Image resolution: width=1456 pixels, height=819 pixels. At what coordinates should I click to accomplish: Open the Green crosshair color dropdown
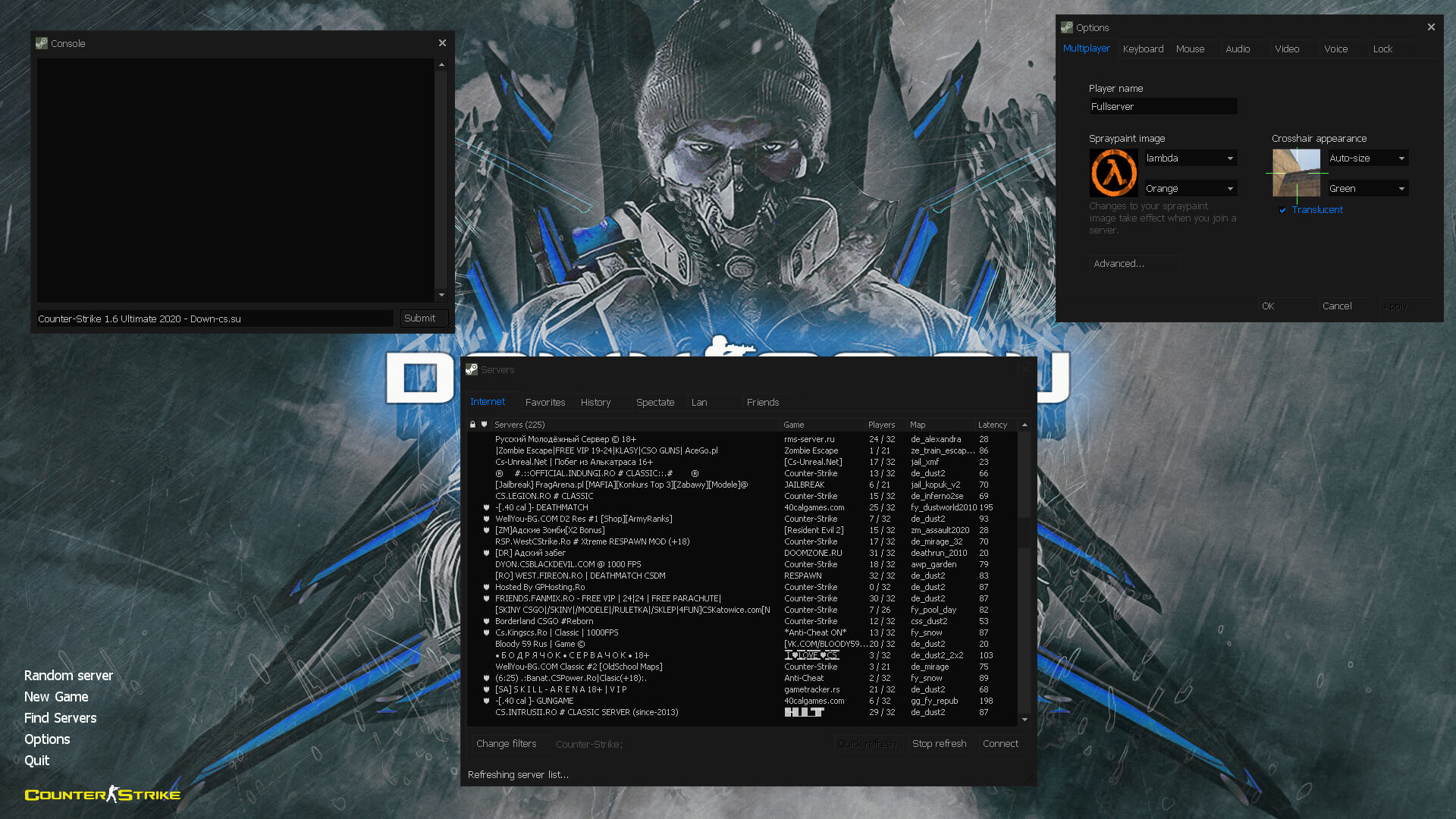(1368, 188)
